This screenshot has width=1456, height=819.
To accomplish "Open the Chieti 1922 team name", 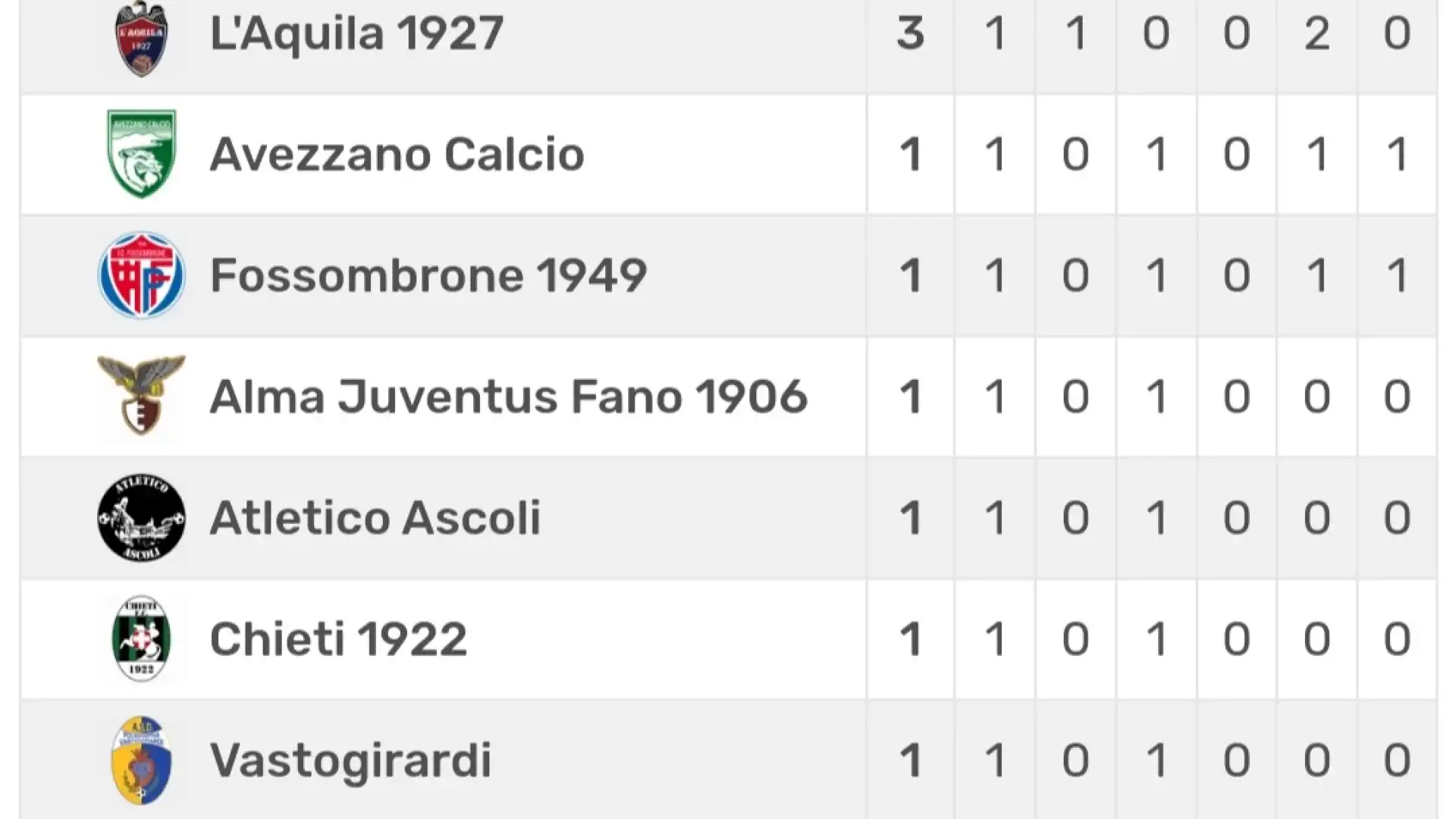I will click(x=338, y=639).
